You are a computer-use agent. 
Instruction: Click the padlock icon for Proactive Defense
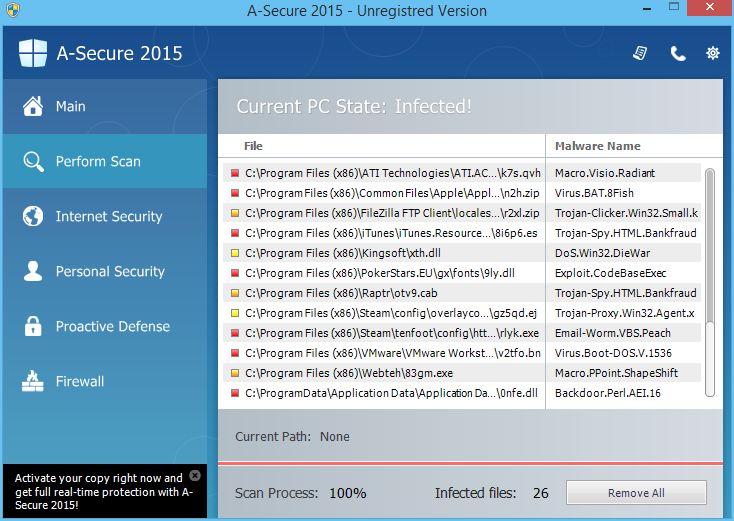click(33, 326)
